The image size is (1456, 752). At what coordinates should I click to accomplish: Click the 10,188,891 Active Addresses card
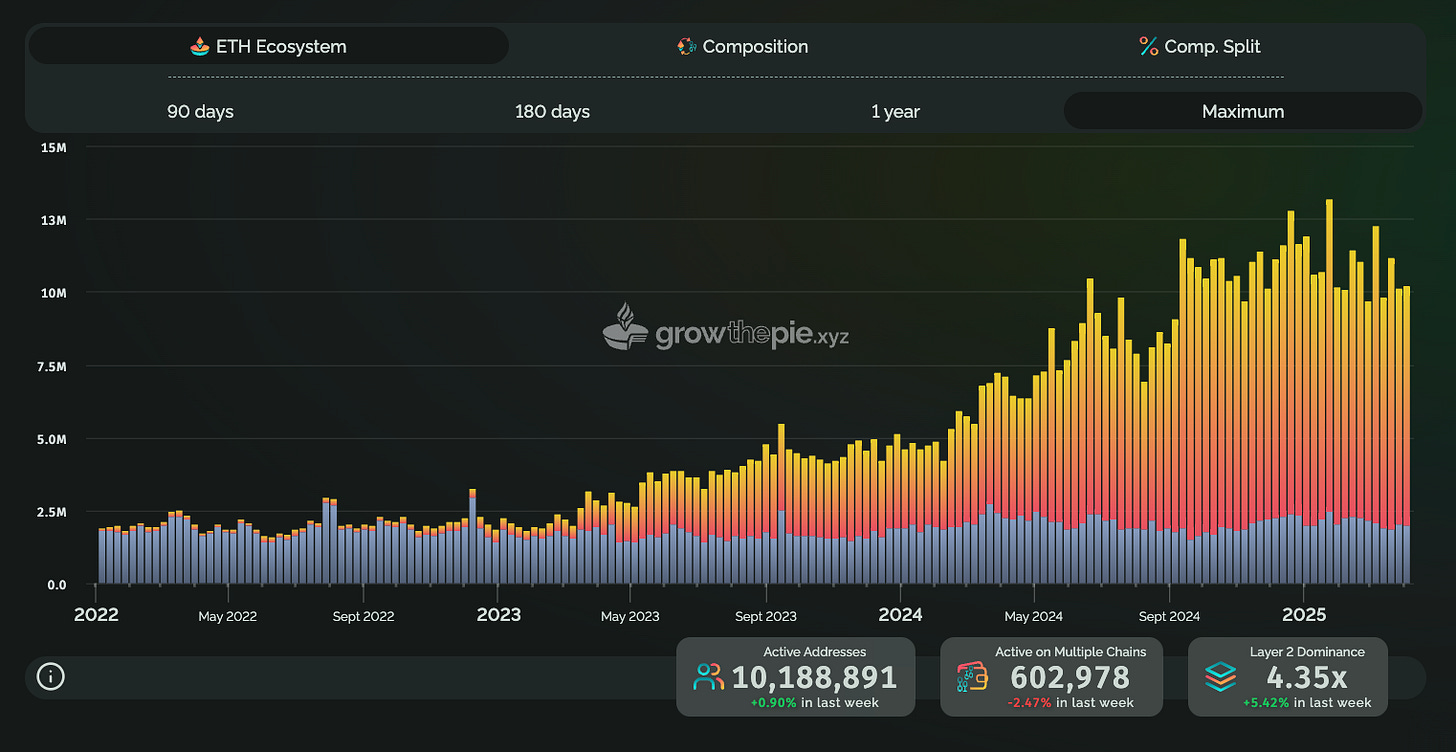[796, 677]
